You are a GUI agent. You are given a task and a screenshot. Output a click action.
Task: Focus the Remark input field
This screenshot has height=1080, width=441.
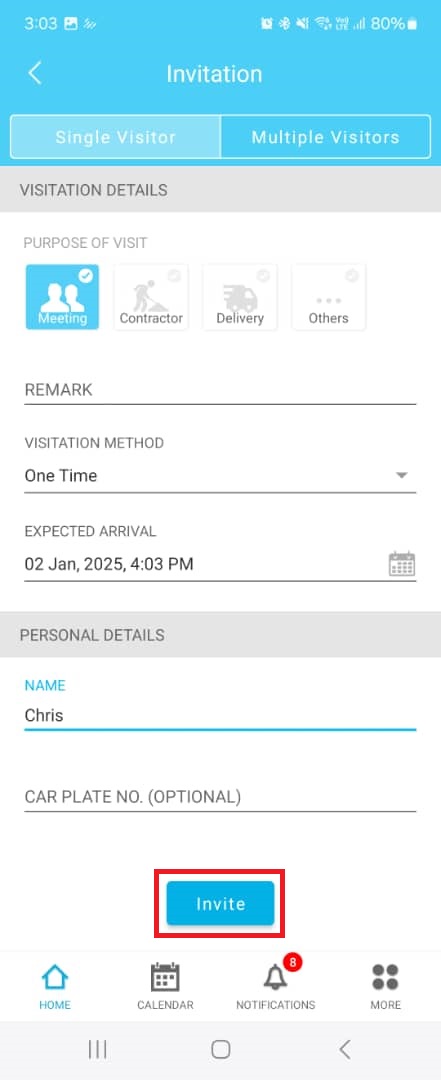tap(220, 390)
